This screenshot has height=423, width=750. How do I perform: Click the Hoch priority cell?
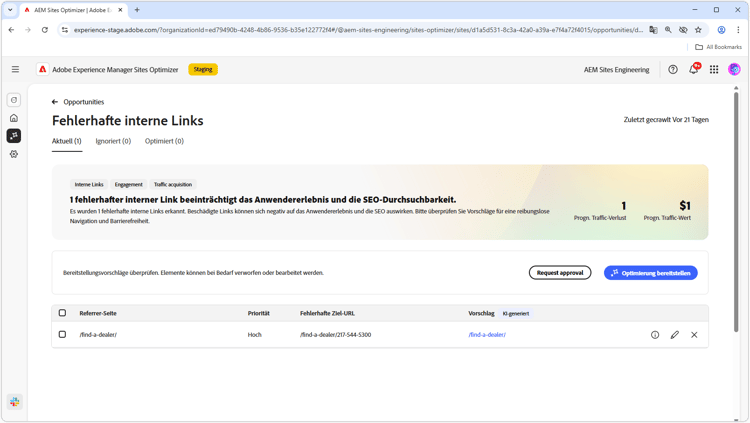(254, 335)
